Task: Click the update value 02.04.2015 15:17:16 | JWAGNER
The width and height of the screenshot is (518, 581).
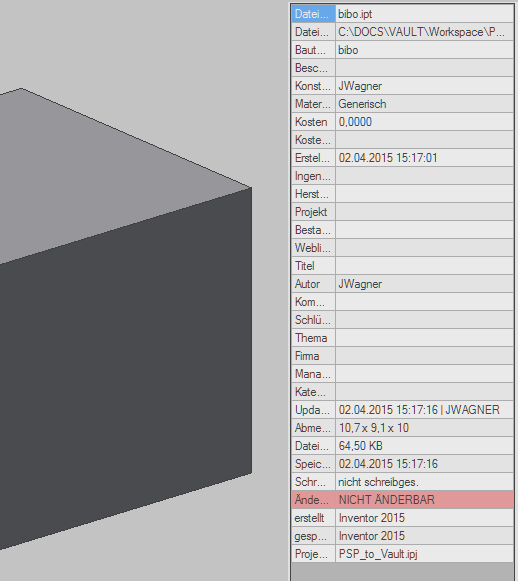Action: coord(424,410)
